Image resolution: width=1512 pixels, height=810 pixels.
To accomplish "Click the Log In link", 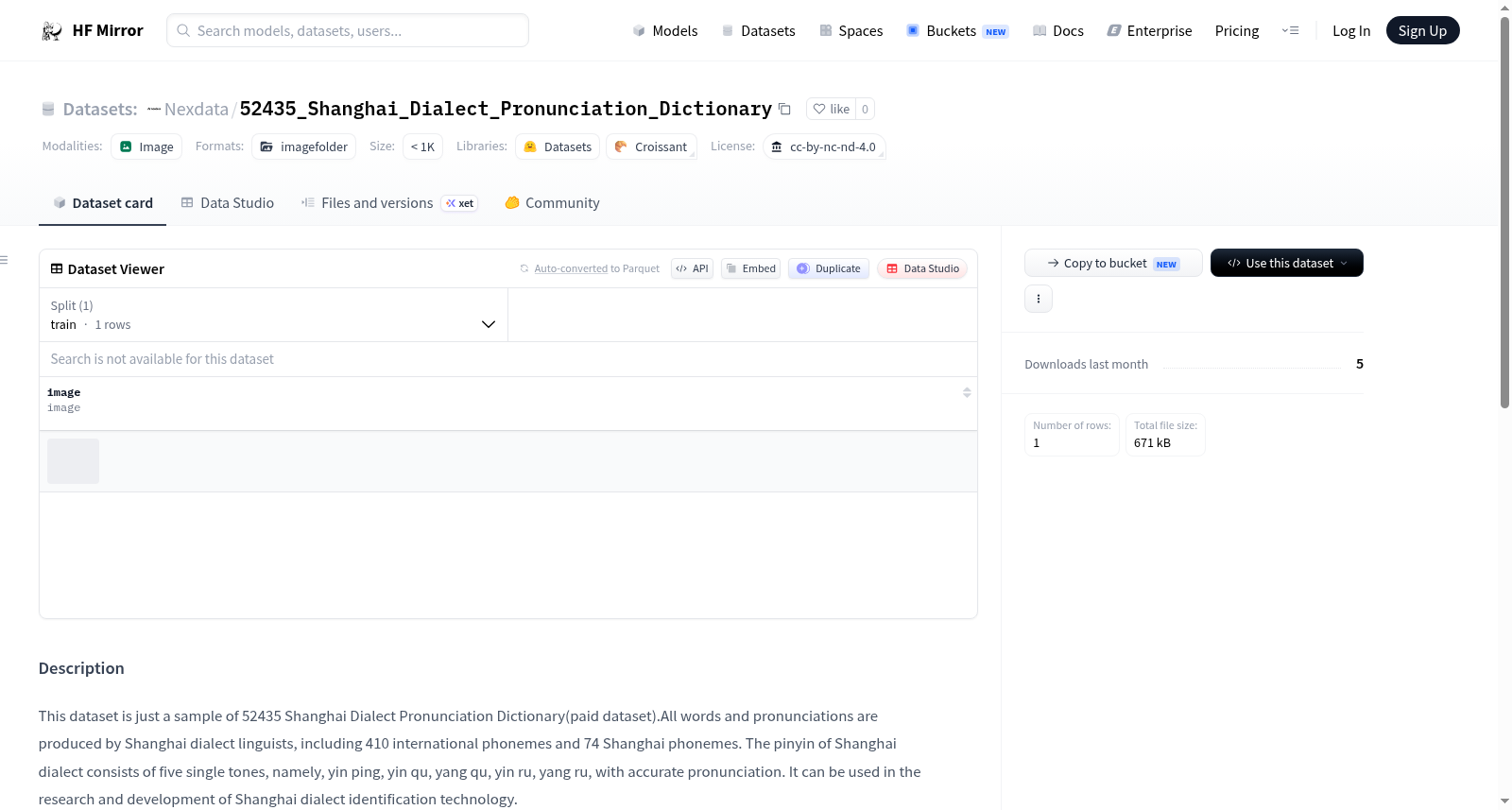I will (x=1351, y=30).
